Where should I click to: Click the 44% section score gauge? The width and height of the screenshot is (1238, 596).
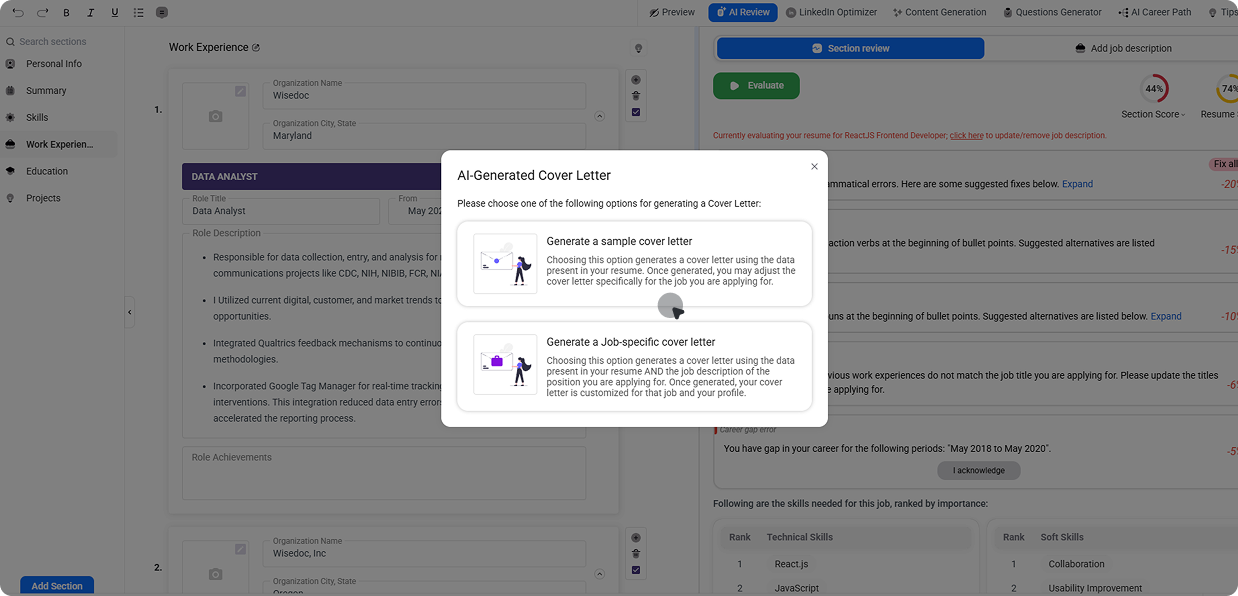pos(1154,88)
